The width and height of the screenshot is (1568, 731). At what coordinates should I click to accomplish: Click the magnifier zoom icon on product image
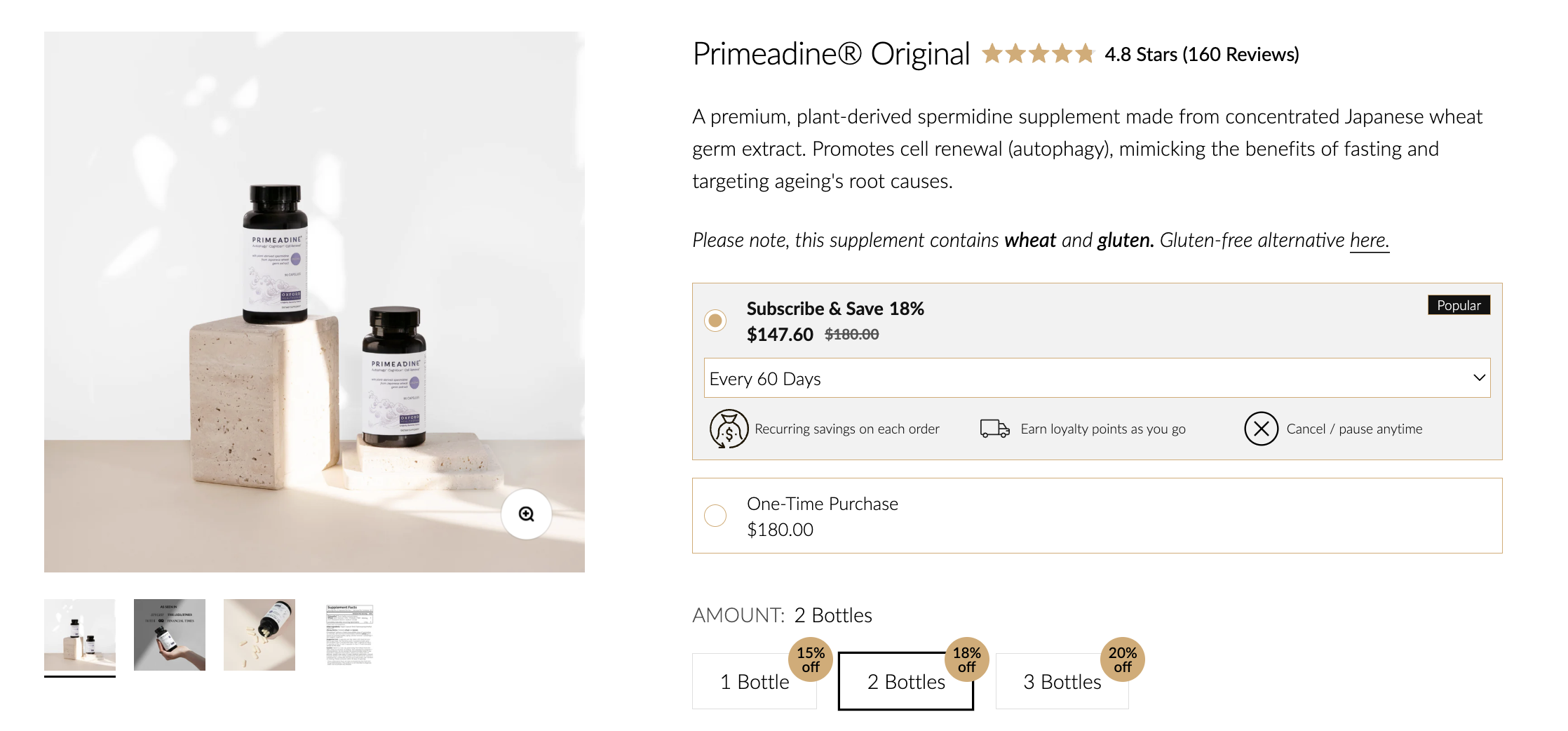[526, 514]
